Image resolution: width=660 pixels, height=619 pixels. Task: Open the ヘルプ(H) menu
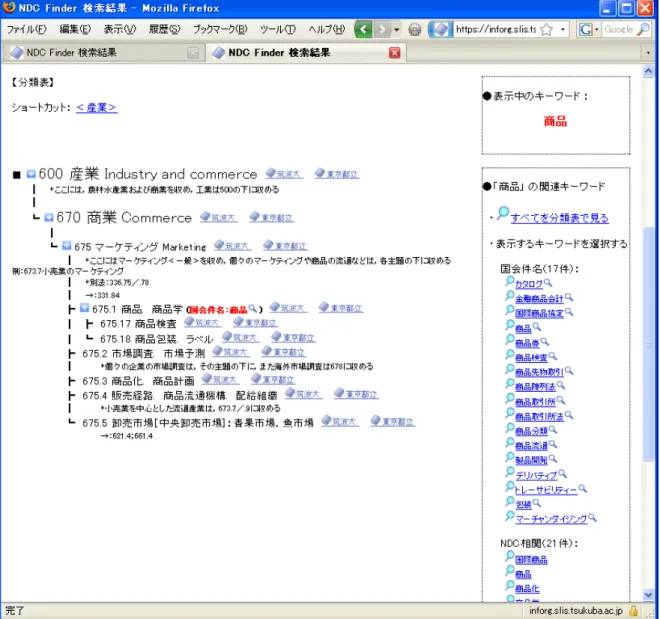click(326, 29)
